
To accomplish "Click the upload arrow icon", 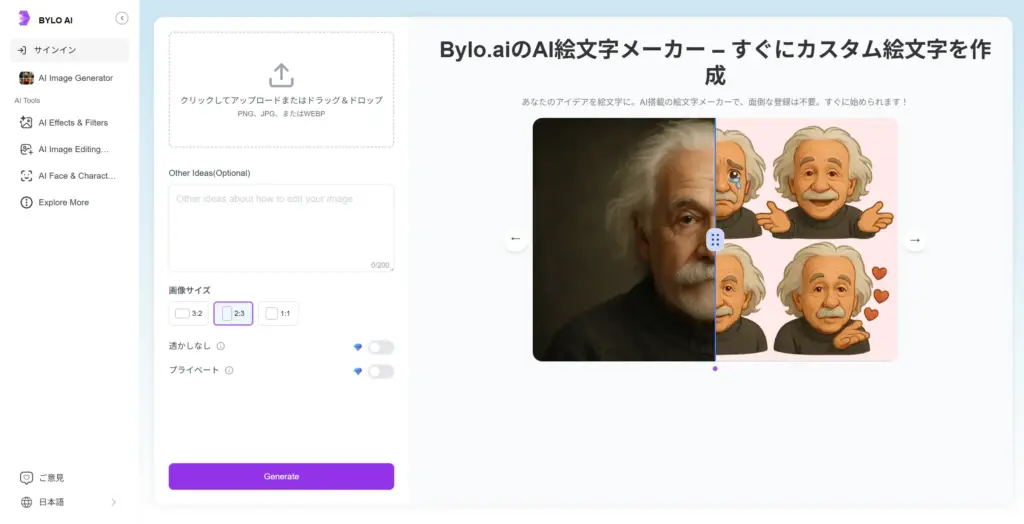I will pos(281,75).
